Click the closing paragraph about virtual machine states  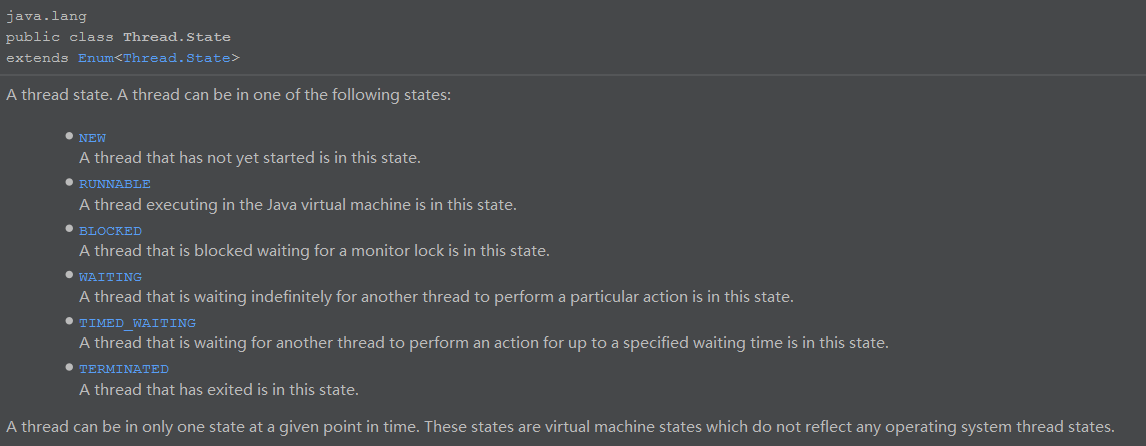pos(561,426)
